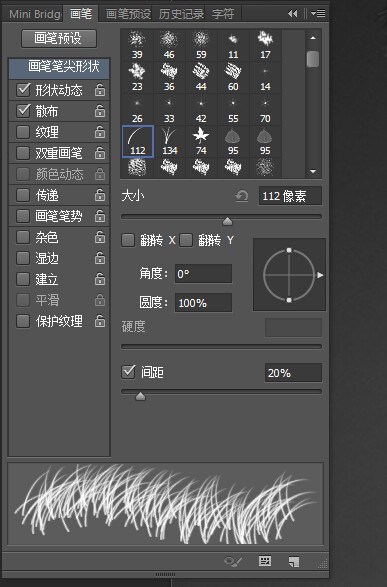Enable the 湿边 checkbox
The width and height of the screenshot is (387, 587).
(23, 258)
